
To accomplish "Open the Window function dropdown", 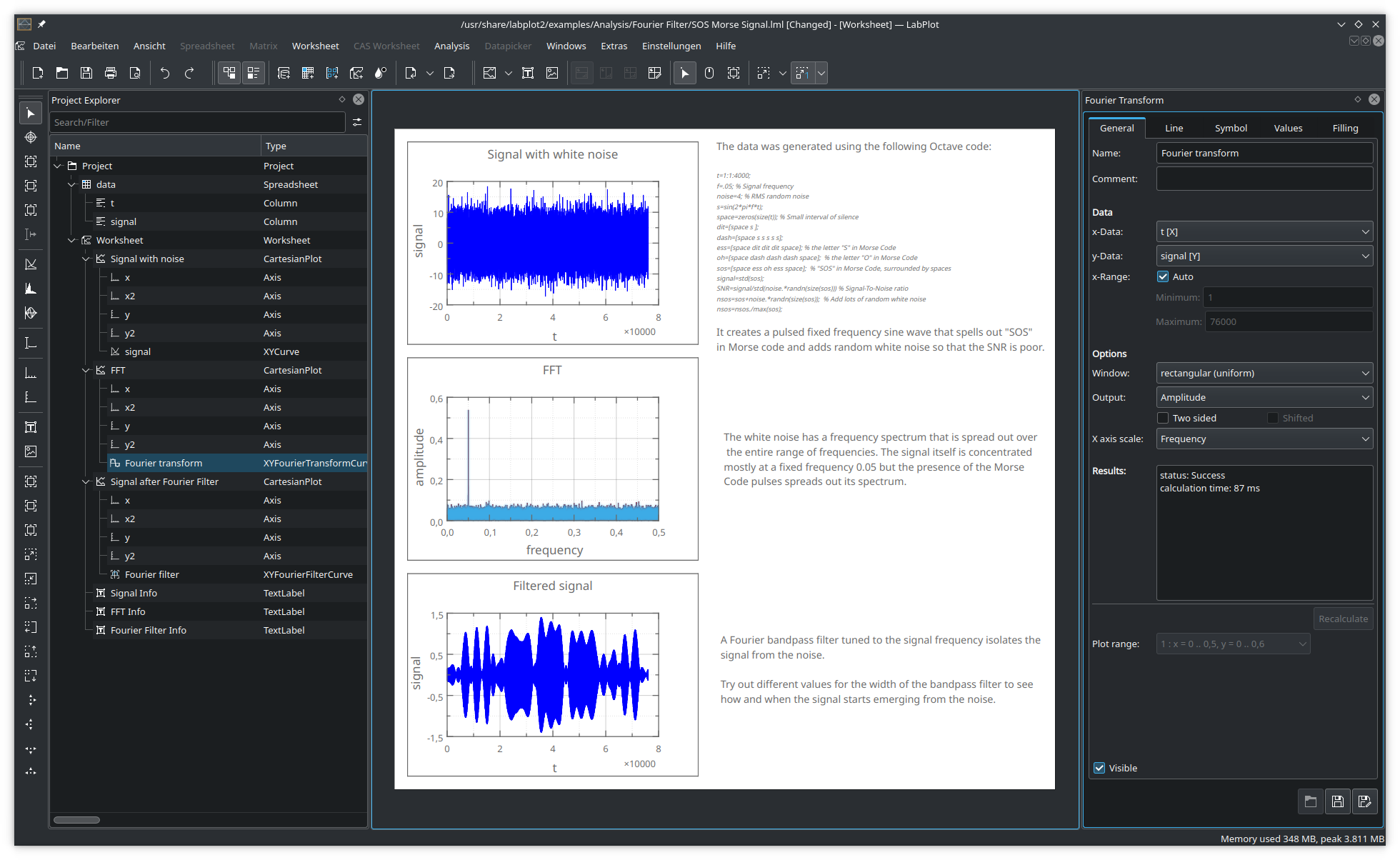I will 1264,374.
